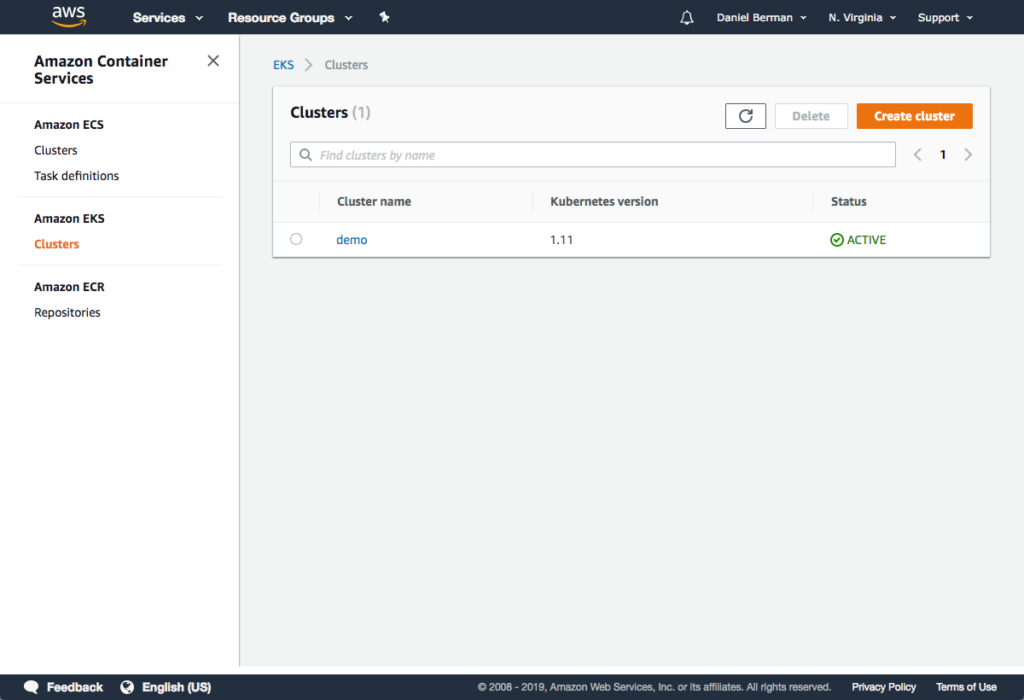
Task: Click the Amazon EKS sidebar heading
Action: (x=69, y=219)
